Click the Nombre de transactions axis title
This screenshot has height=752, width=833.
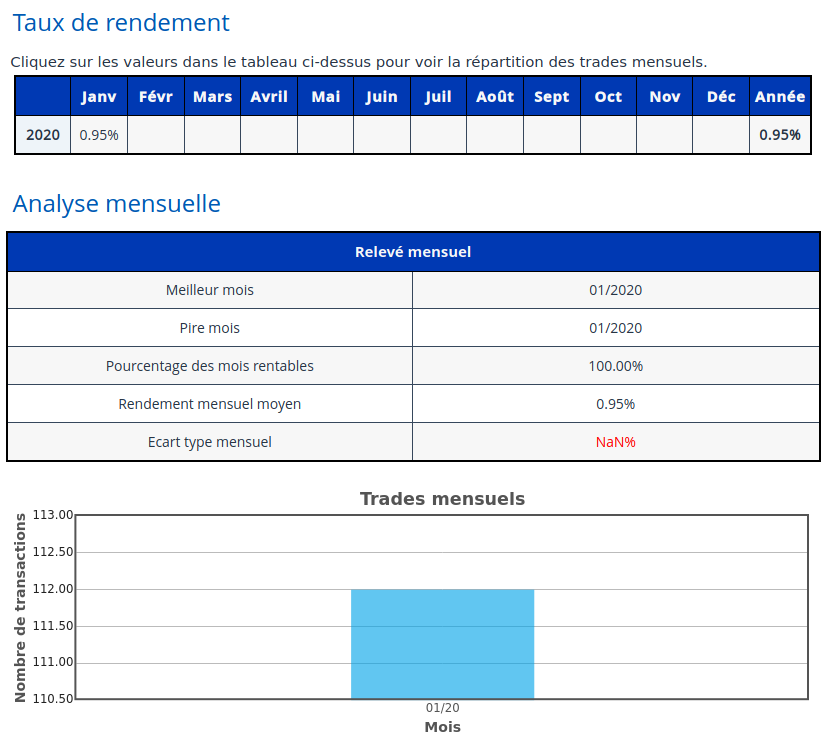pos(20,608)
